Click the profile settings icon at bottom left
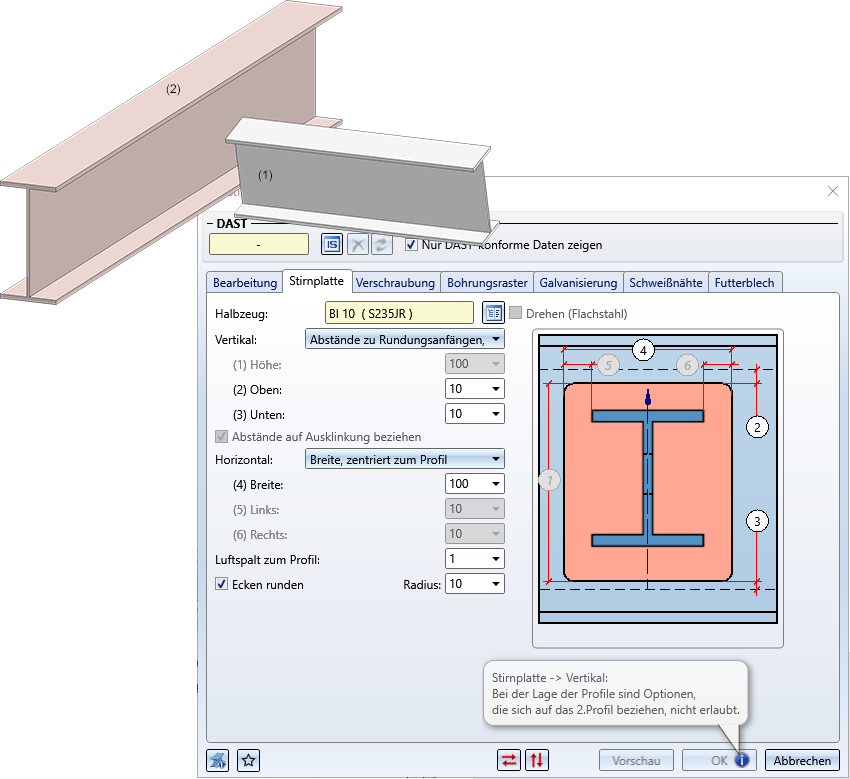 (x=218, y=760)
